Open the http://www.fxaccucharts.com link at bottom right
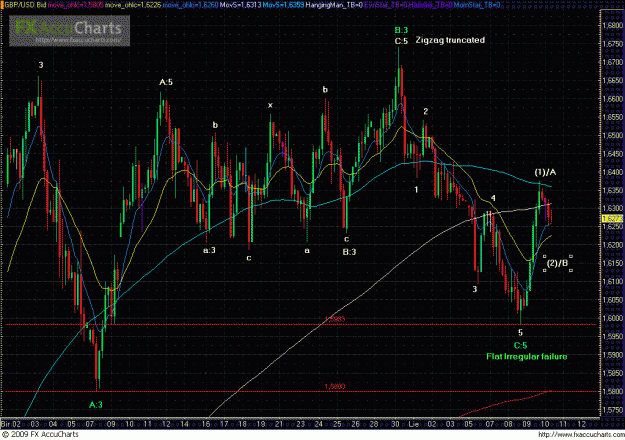Screen dimensions: 625x440 point(581,434)
